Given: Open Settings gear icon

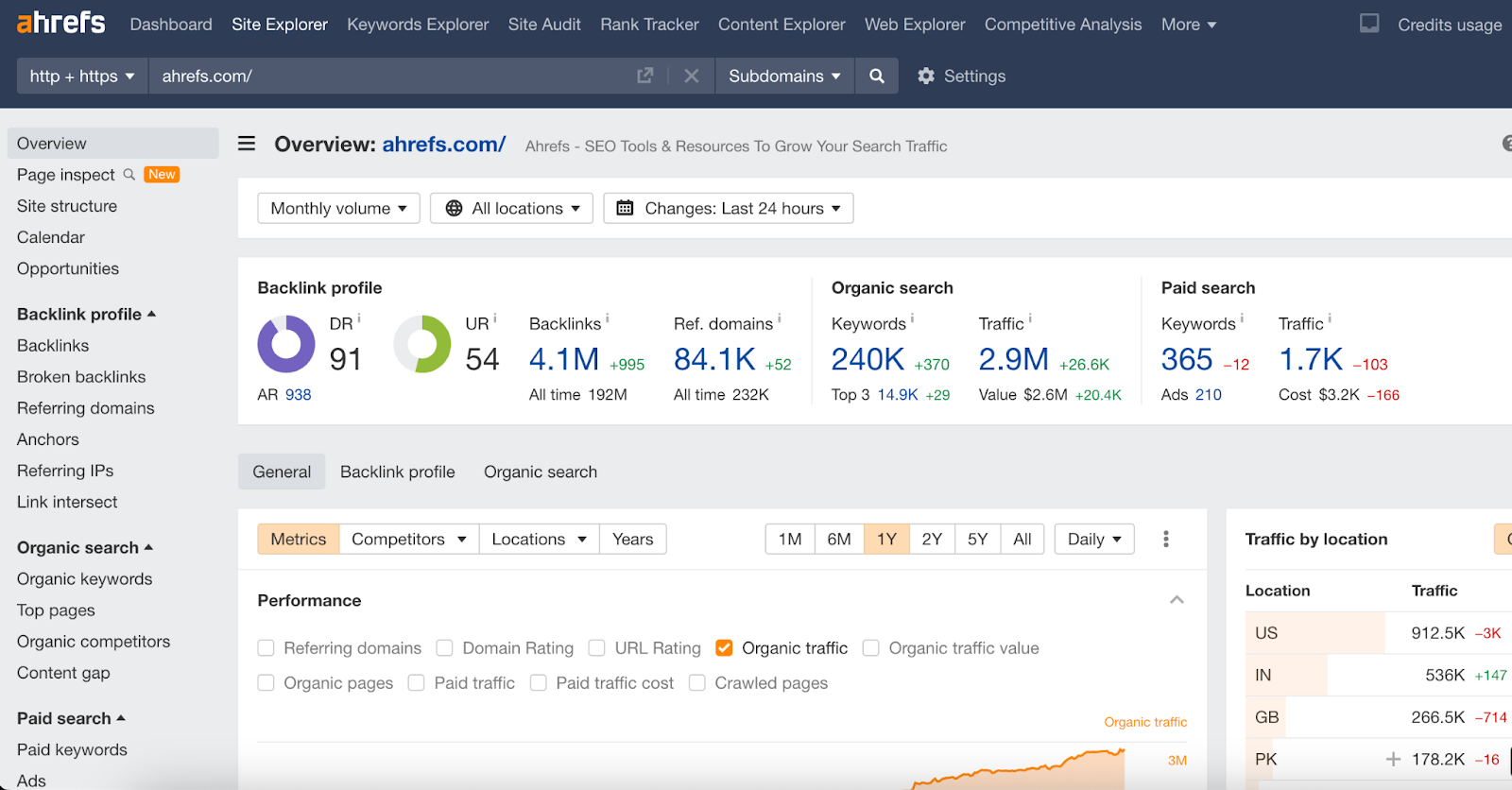Looking at the screenshot, I should 926,76.
